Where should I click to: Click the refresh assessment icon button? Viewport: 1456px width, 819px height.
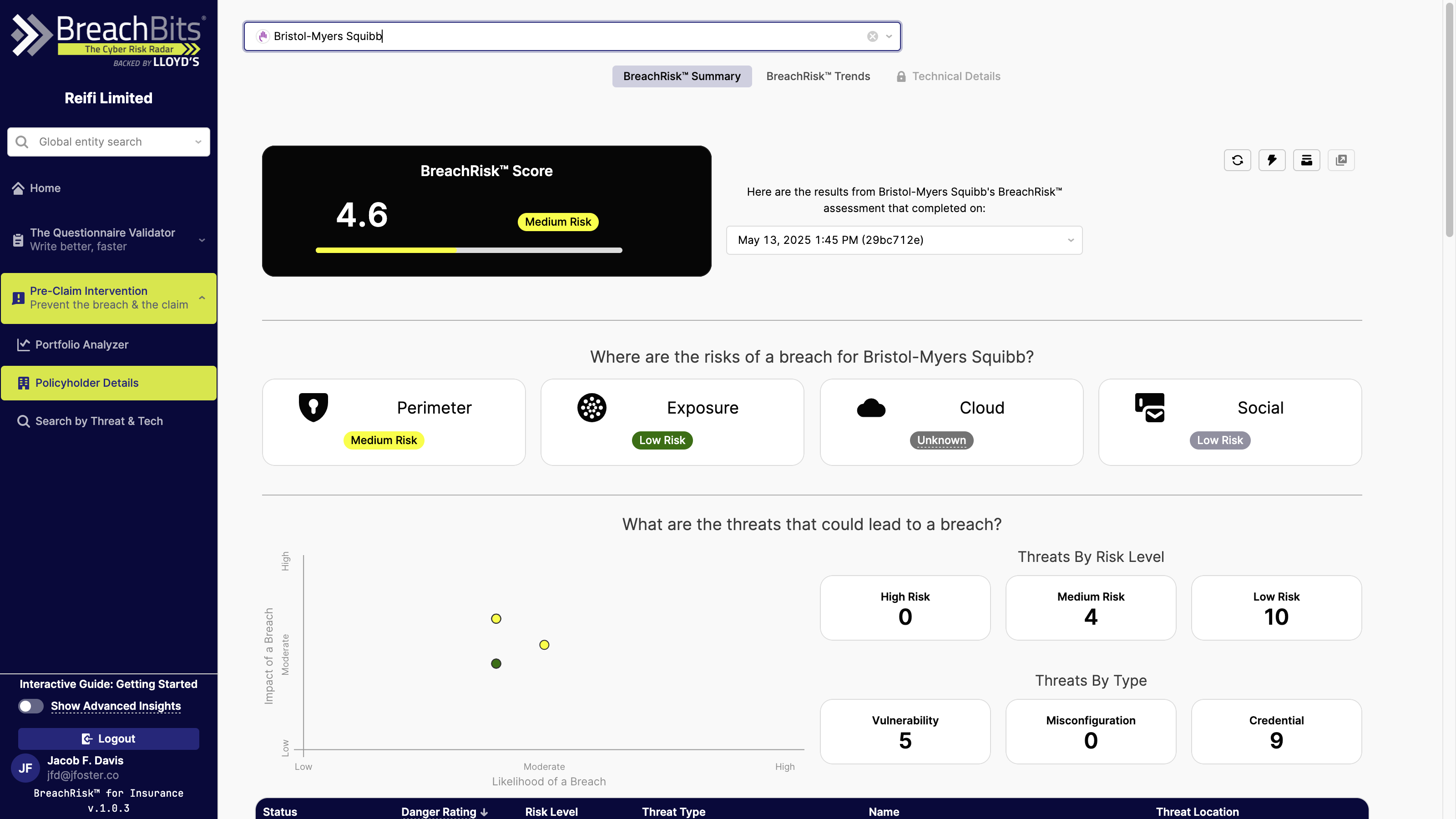[1237, 160]
